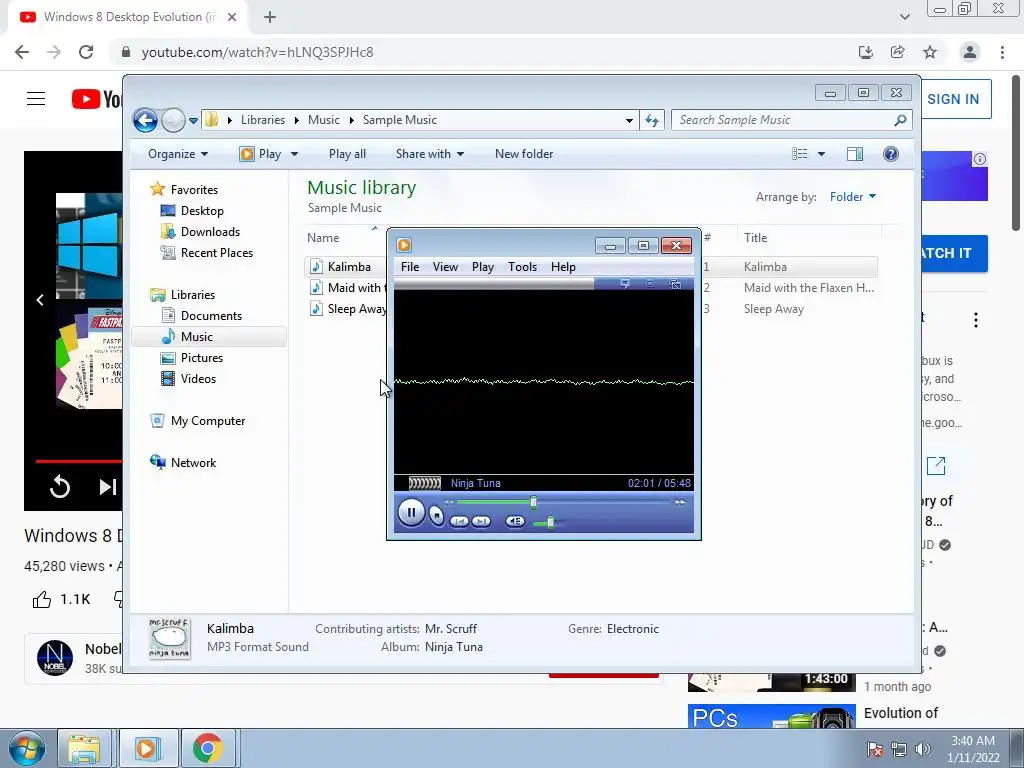This screenshot has height=768, width=1024.
Task: Select Documents library in navigation pane
Action: pyautogui.click(x=212, y=316)
